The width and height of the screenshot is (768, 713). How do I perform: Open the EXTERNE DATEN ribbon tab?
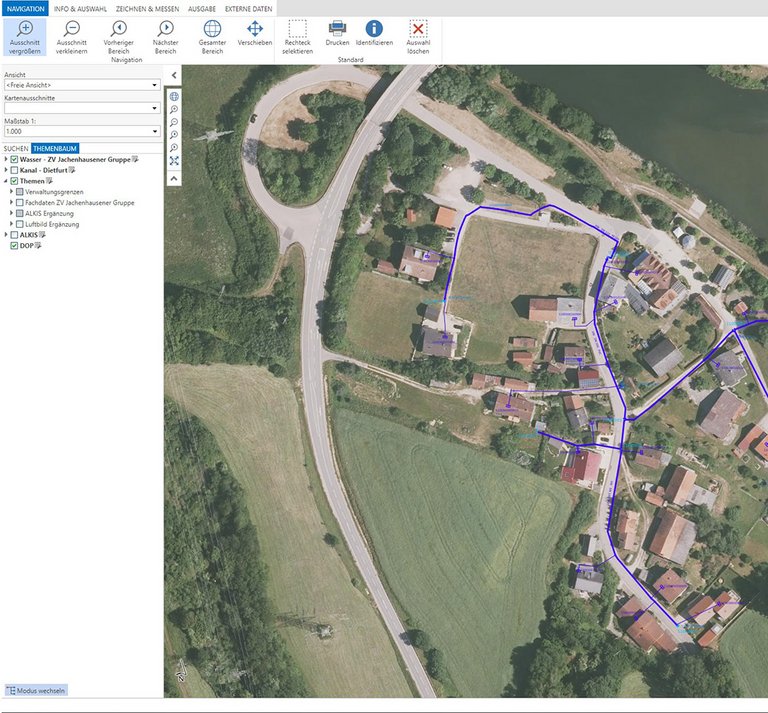pyautogui.click(x=248, y=9)
